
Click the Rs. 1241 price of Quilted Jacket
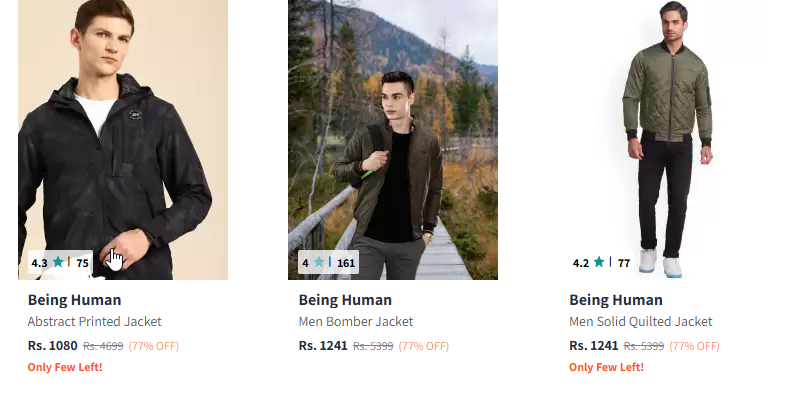[x=594, y=346]
